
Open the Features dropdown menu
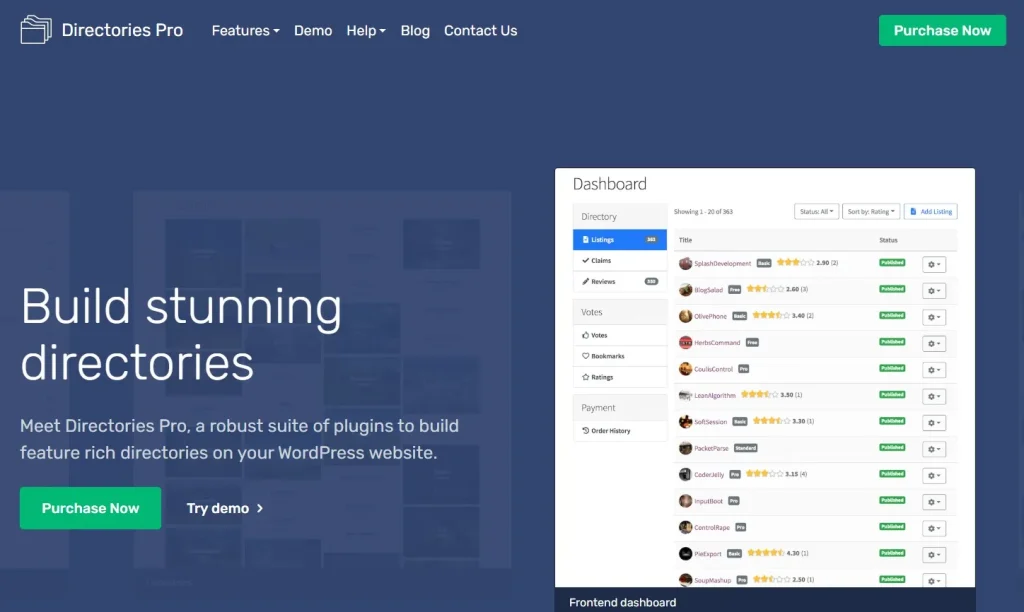[245, 31]
